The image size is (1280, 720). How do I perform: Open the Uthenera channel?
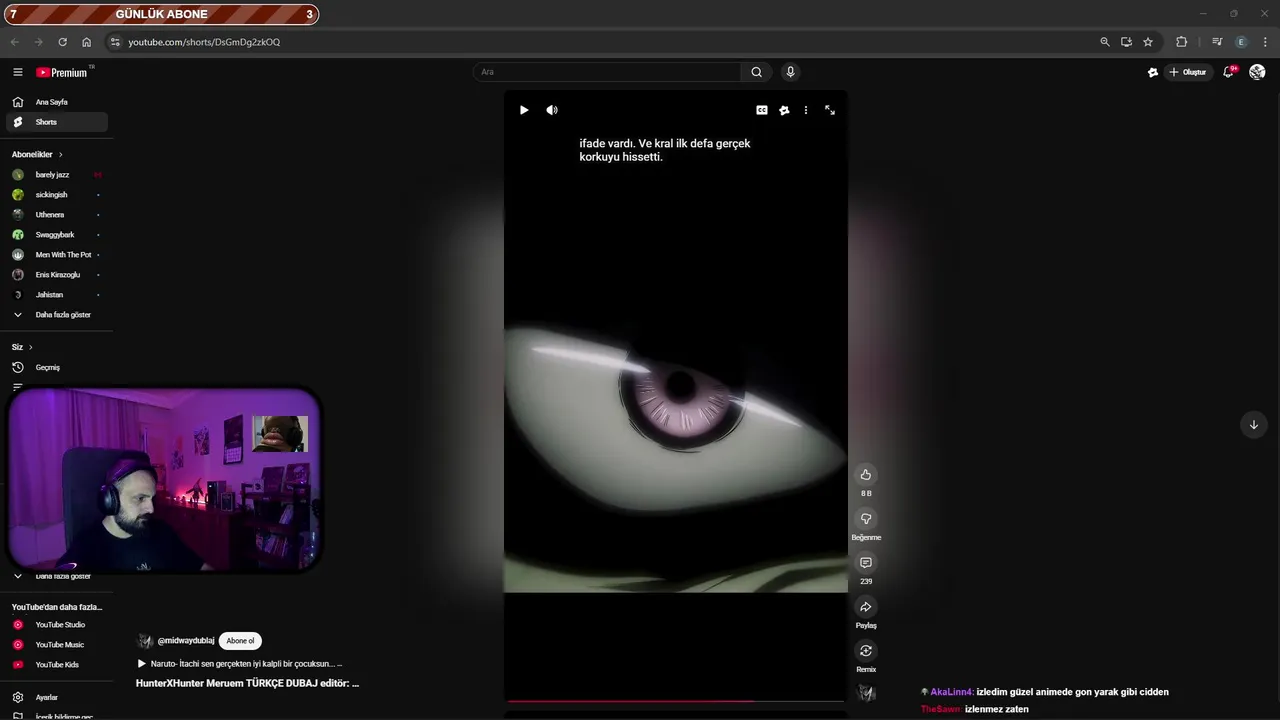coord(57,215)
